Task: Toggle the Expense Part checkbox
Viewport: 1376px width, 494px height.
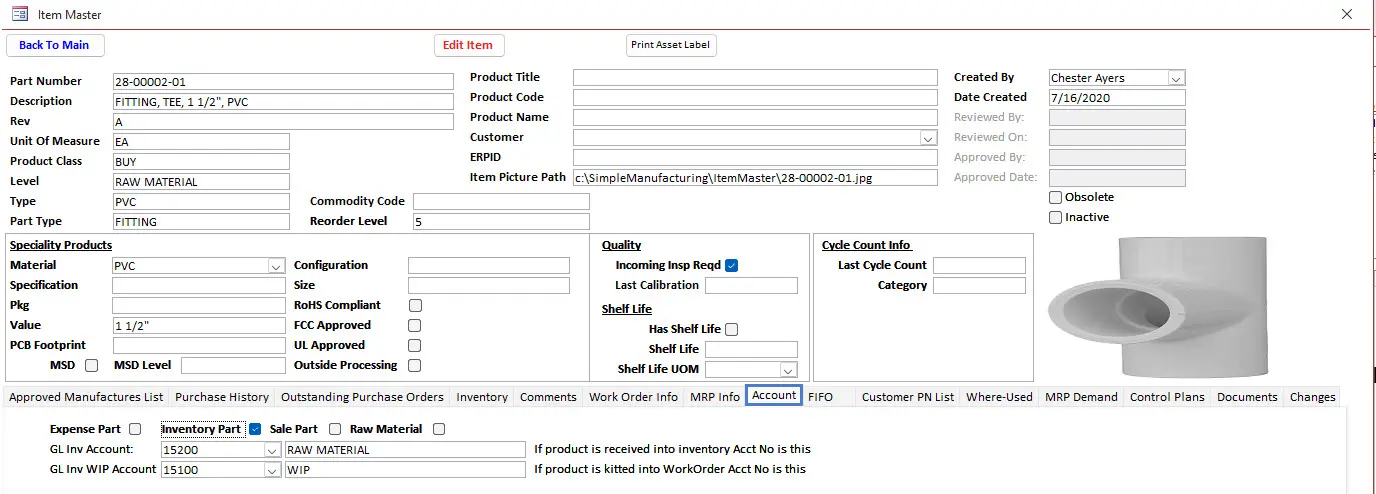Action: click(135, 430)
